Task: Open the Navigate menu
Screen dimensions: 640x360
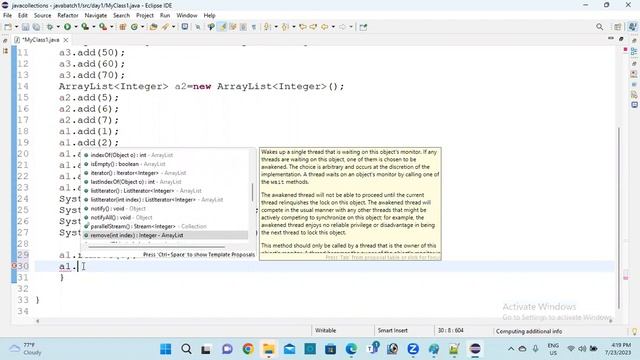Action: click(x=96, y=16)
